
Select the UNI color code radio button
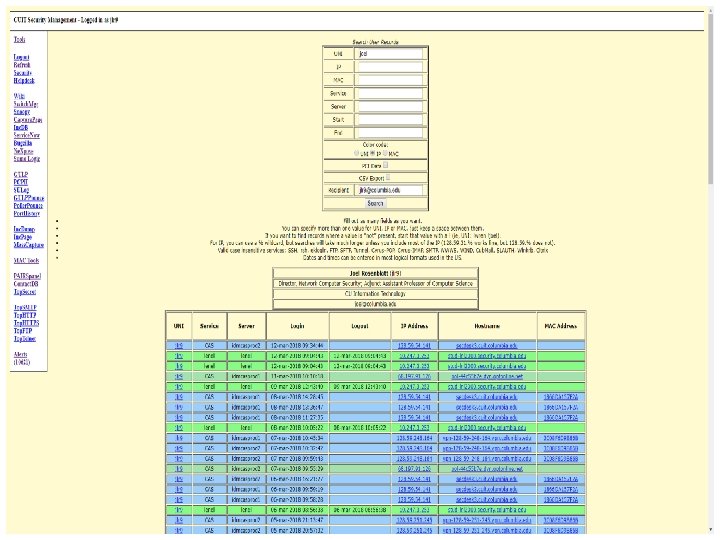click(x=356, y=153)
